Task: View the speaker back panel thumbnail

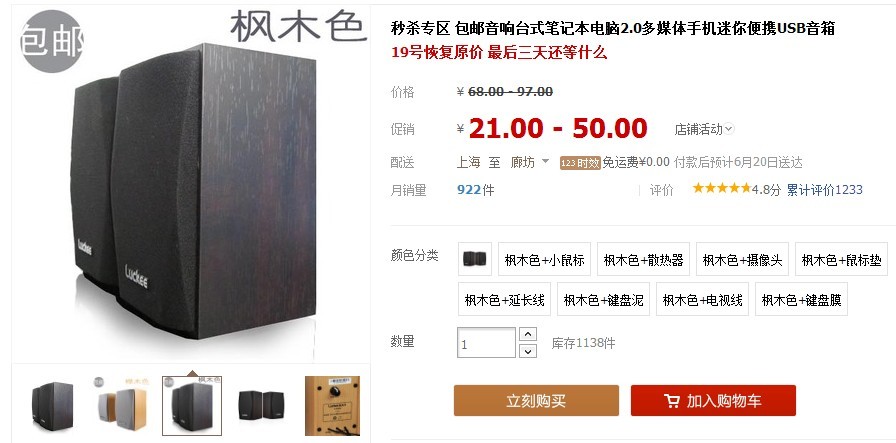Action: pyautogui.click(x=332, y=406)
